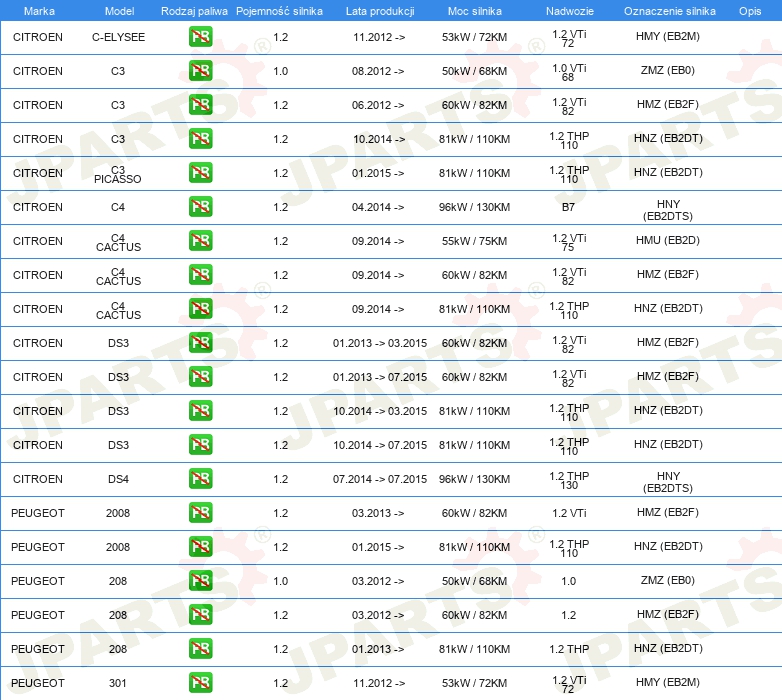
Task: Select the 08.2012 -> production date cell
Action: click(x=378, y=71)
